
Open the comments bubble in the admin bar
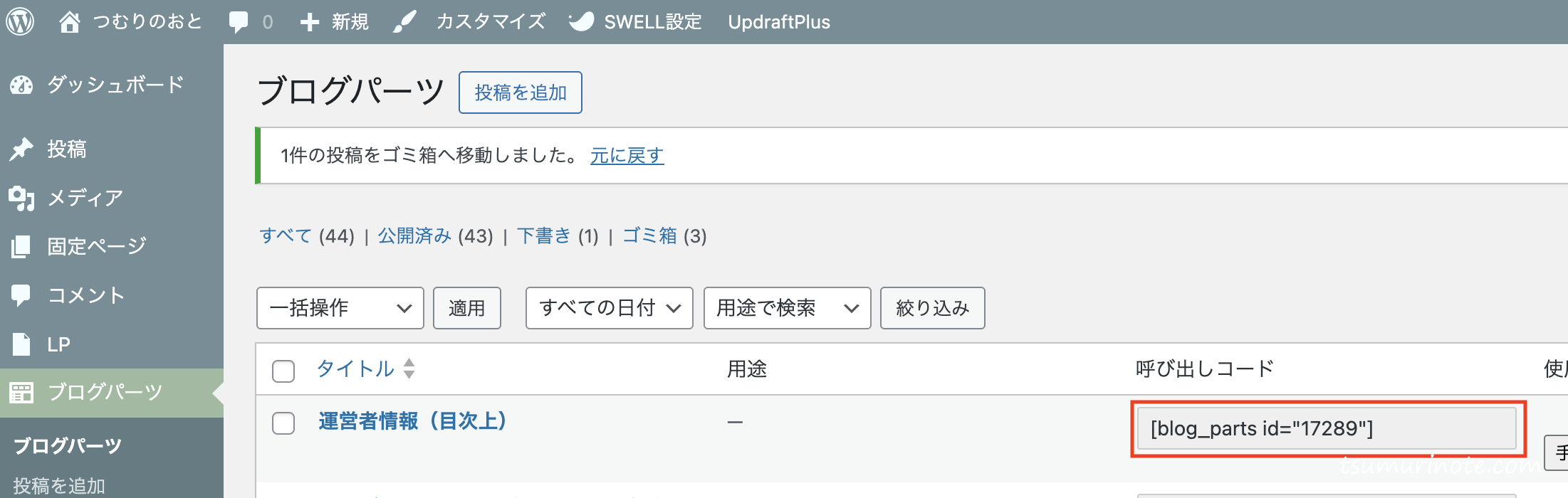[239, 22]
